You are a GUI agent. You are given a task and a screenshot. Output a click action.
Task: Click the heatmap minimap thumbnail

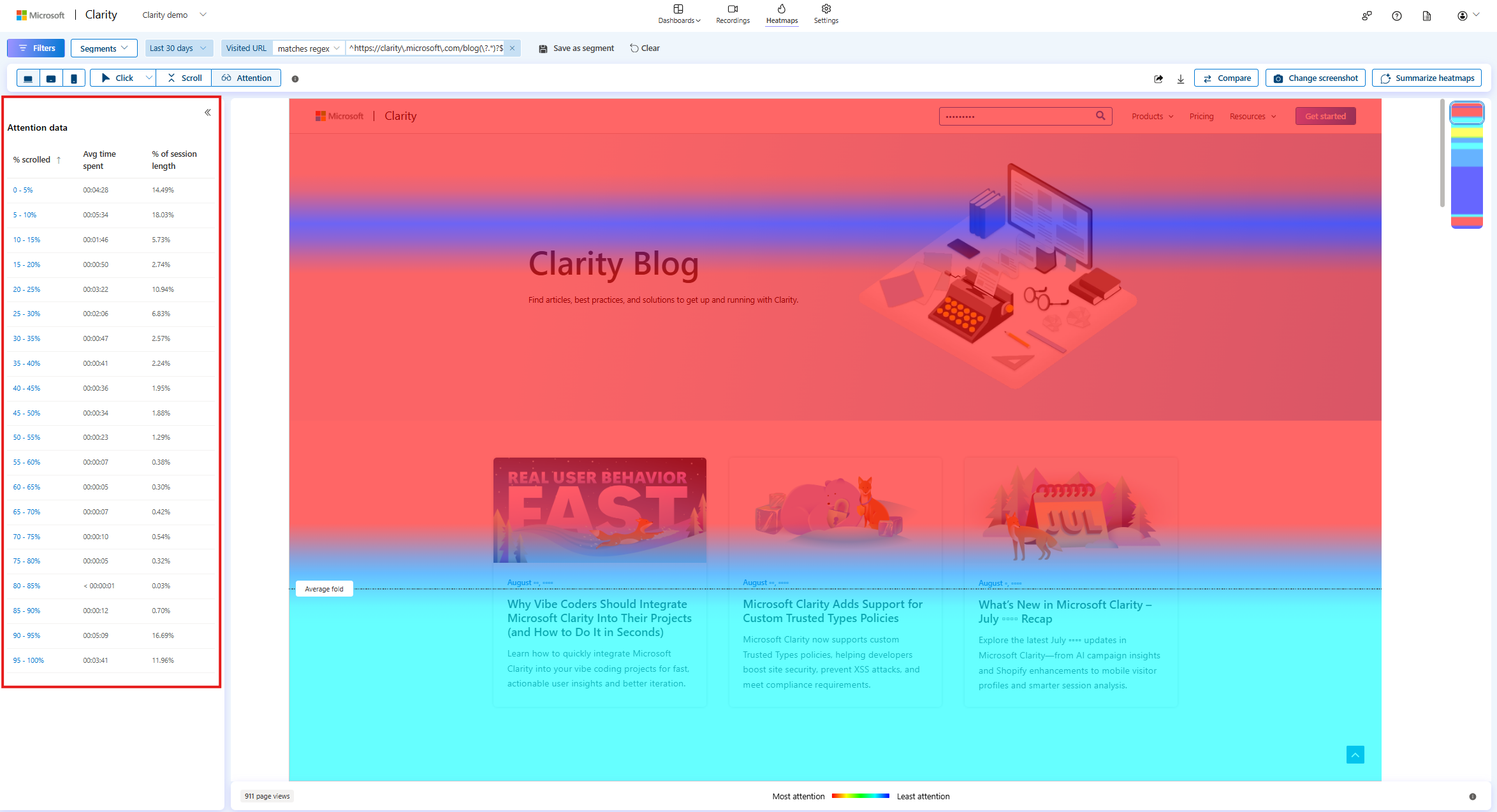click(x=1467, y=164)
